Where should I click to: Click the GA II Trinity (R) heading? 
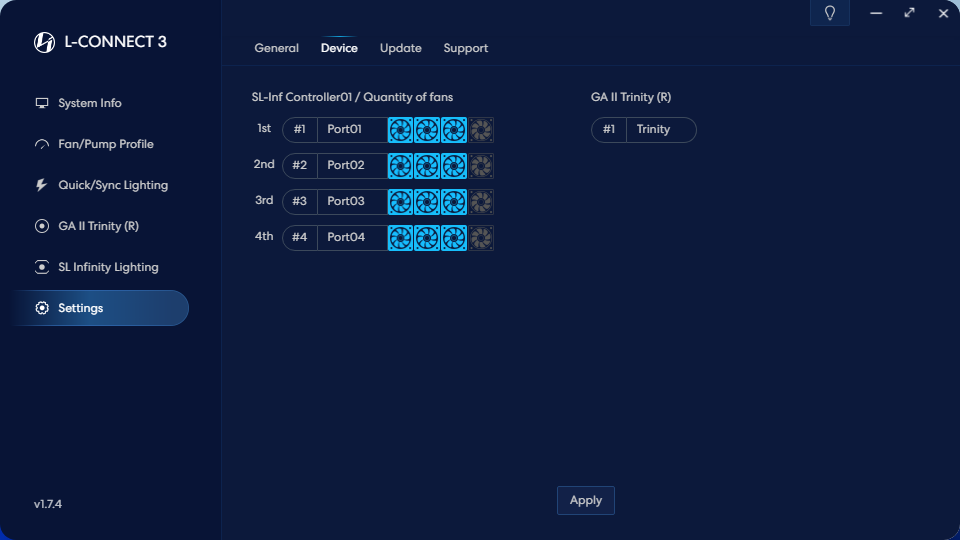(x=631, y=97)
